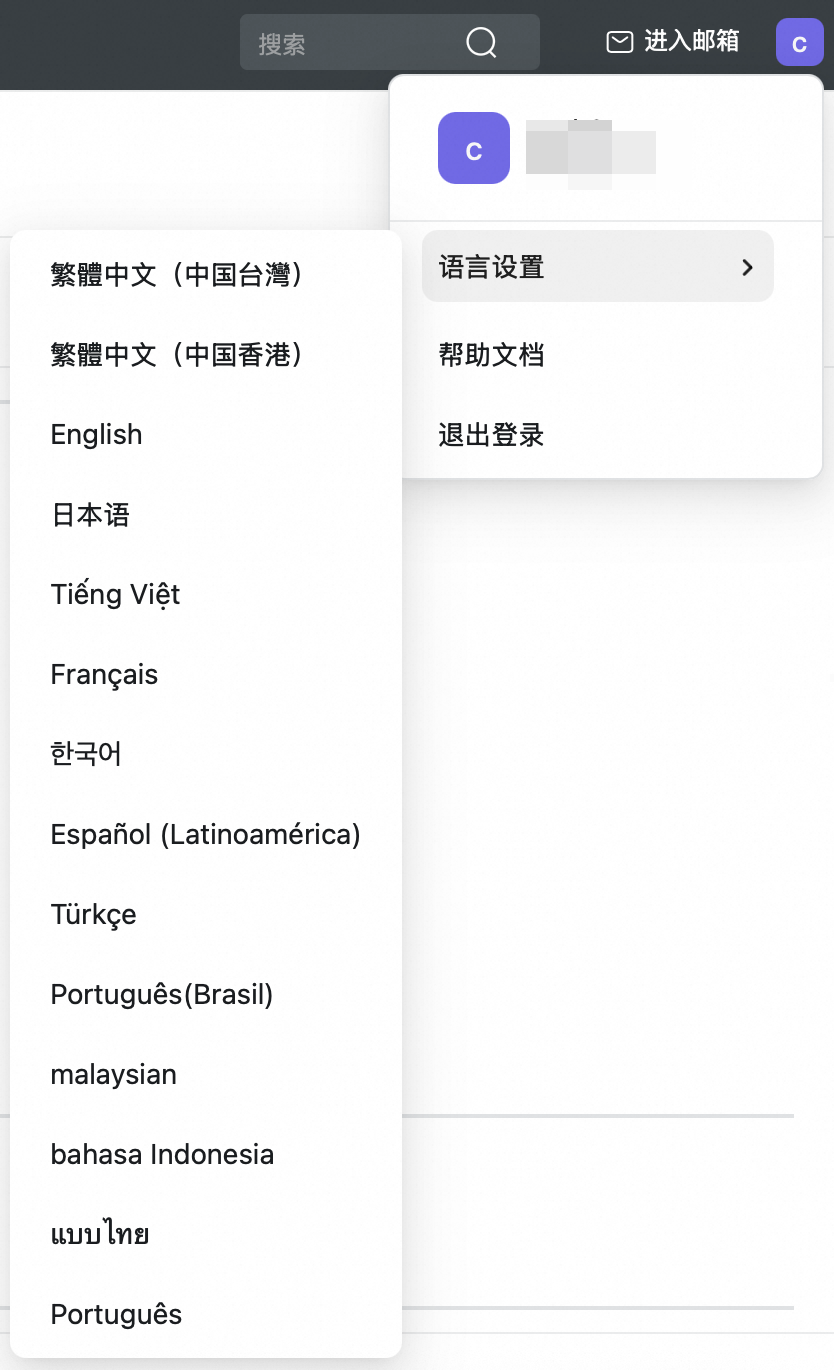Click the search magnifier icon
Viewport: 834px width, 1370px height.
point(481,42)
